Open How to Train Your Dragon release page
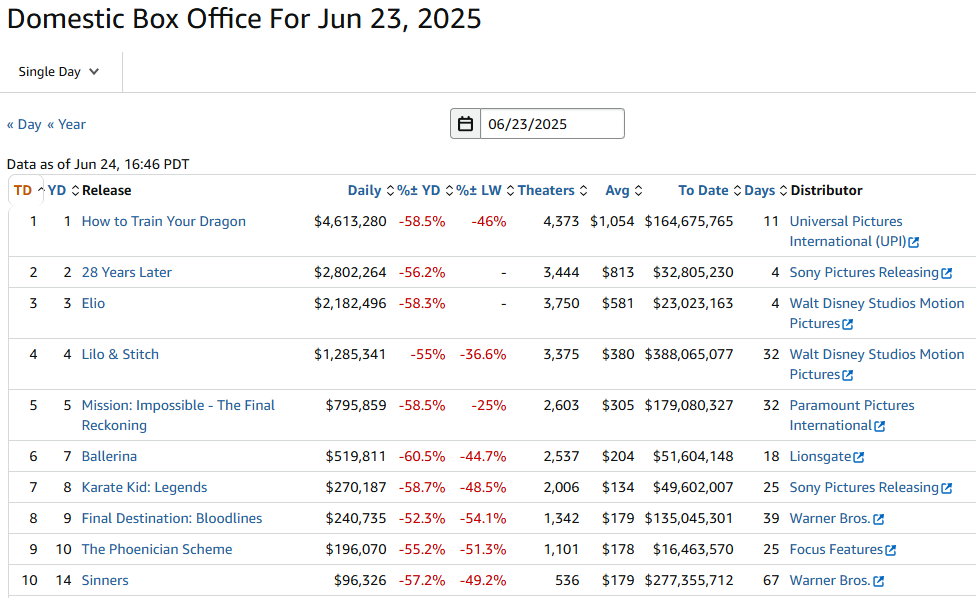Viewport: 976px width, 598px height. click(x=163, y=221)
